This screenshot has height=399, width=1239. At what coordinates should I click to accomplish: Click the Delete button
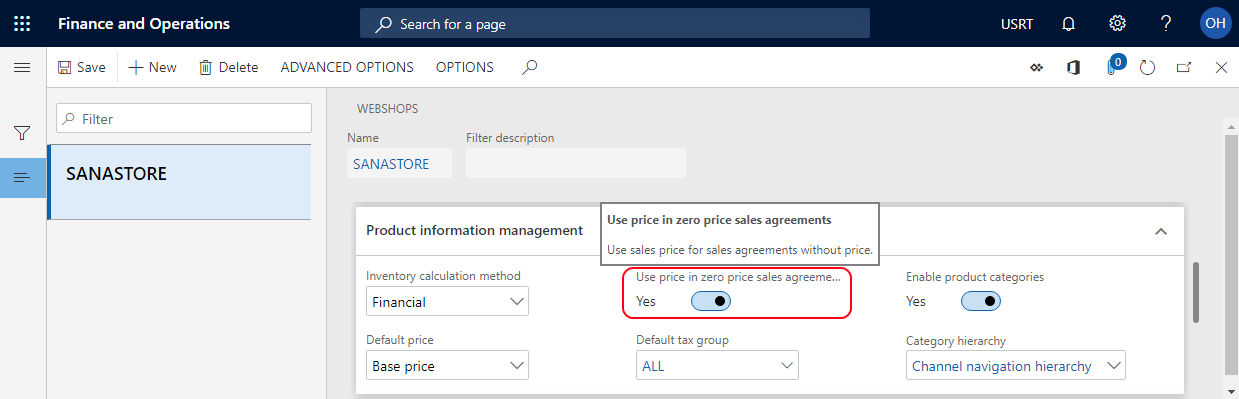[228, 67]
